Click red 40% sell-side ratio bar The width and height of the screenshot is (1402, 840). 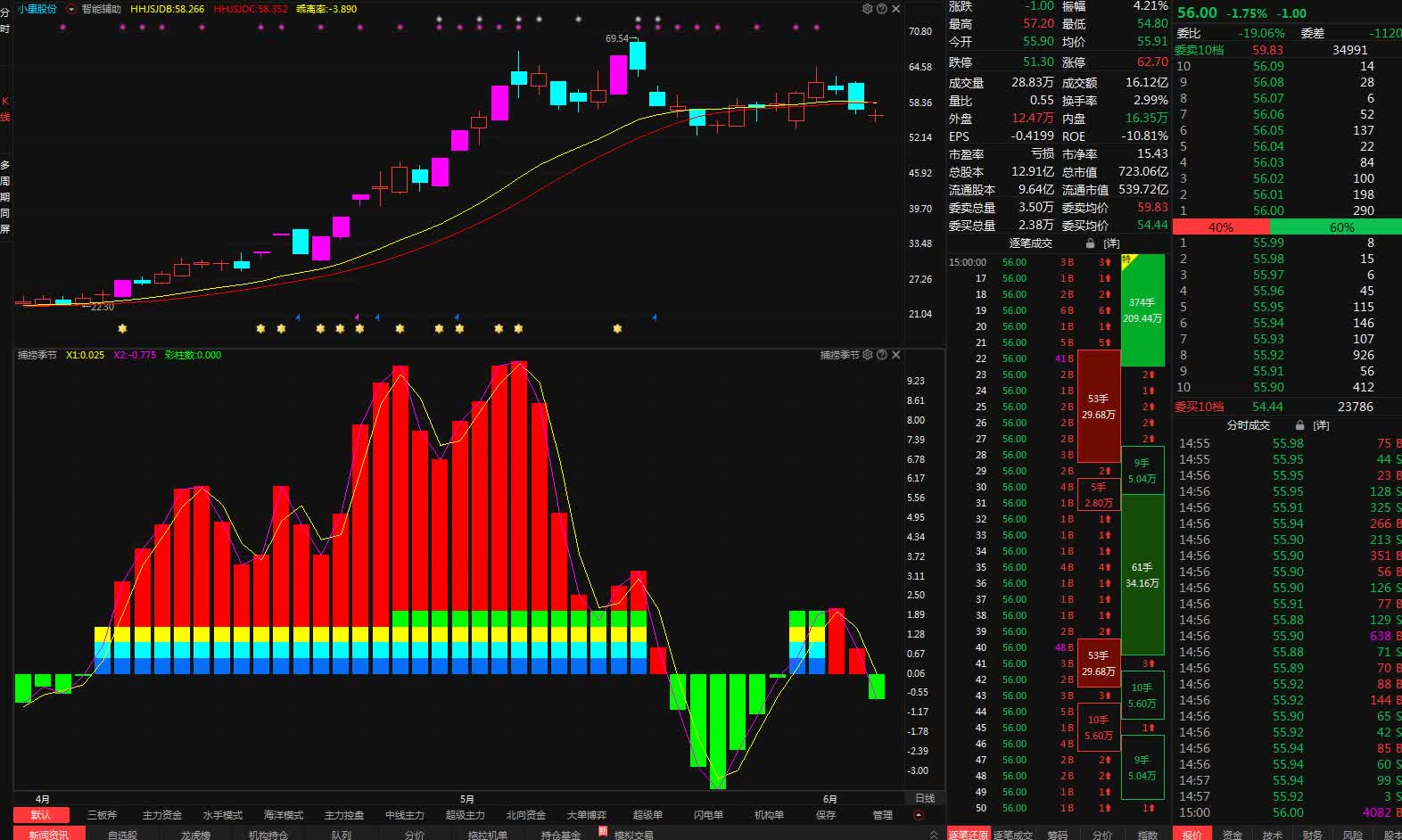point(1220,227)
